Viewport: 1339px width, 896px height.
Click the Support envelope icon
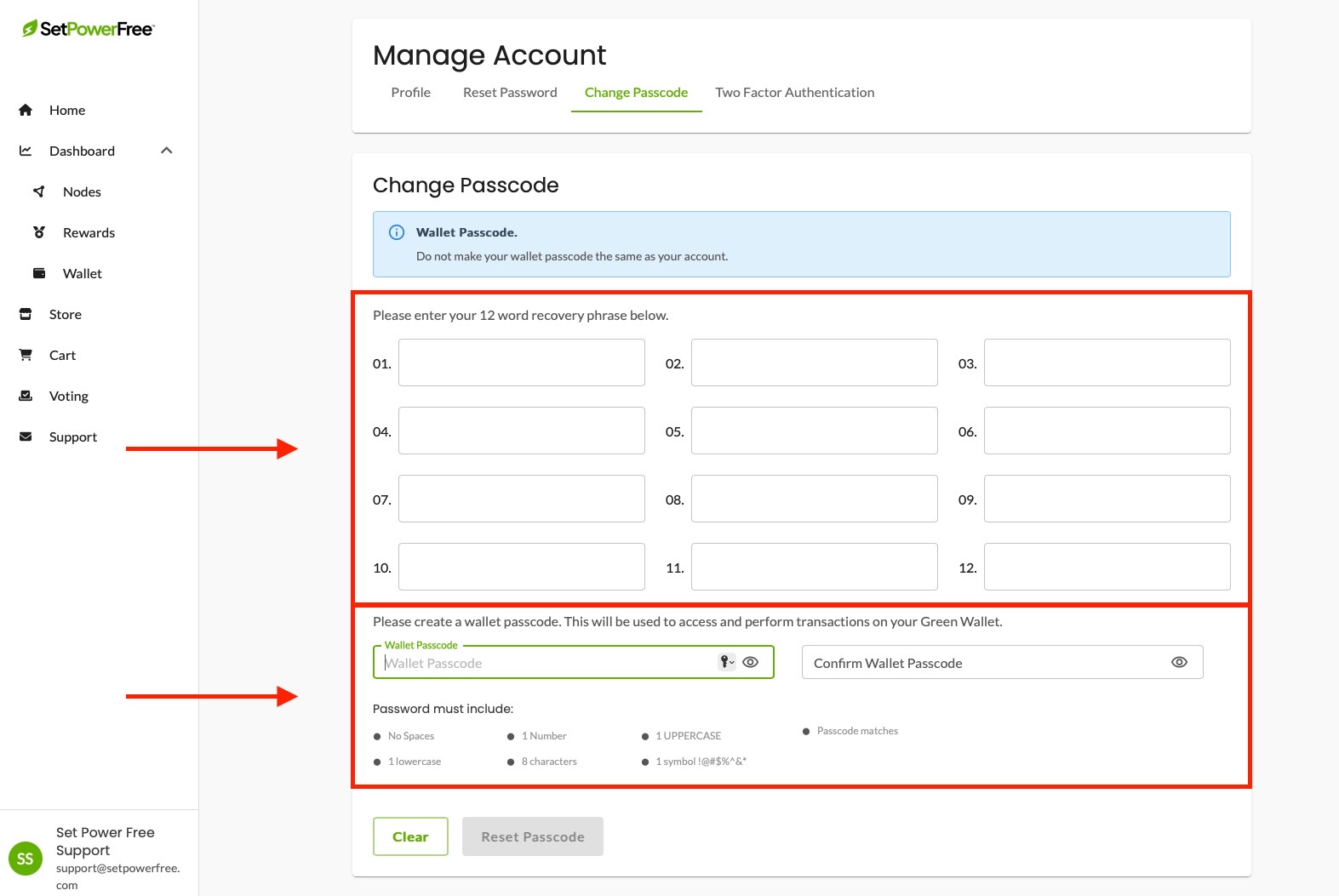click(x=26, y=437)
